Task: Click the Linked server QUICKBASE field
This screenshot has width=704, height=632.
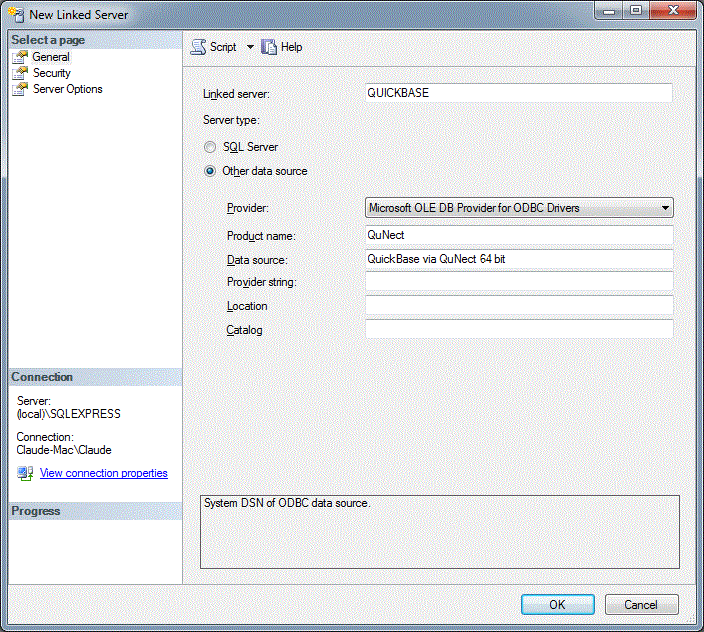Action: (x=519, y=93)
